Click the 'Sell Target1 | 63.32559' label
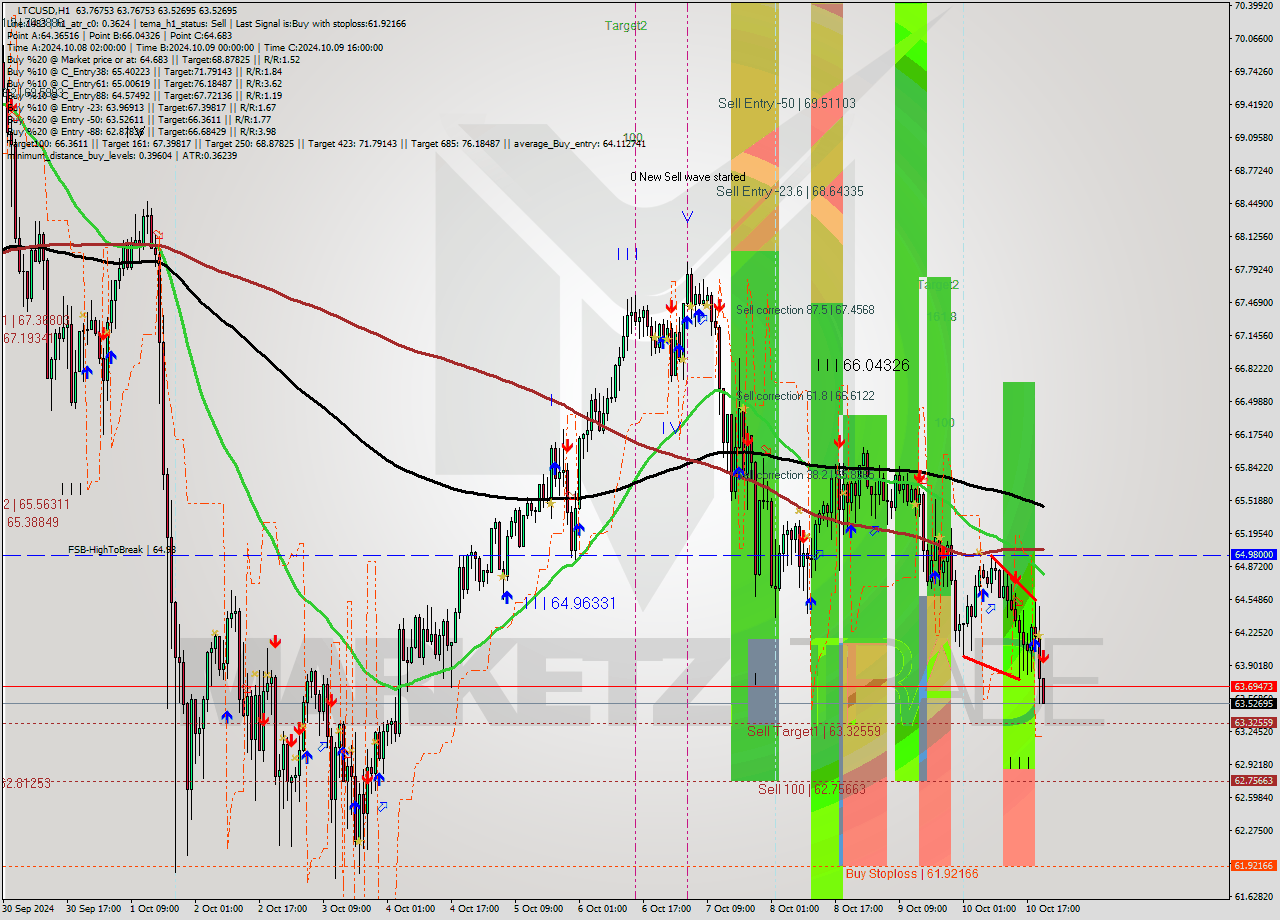1280x920 pixels. pyautogui.click(x=814, y=731)
